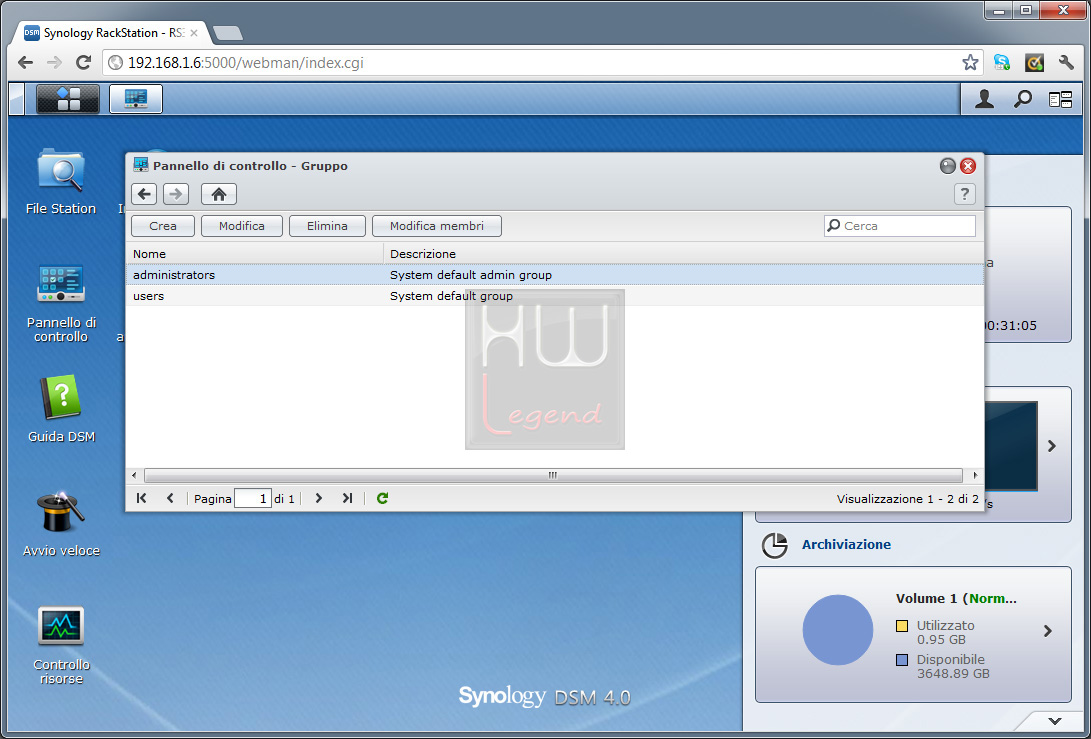This screenshot has width=1091, height=739.
Task: Reload the browser page
Action: [83, 63]
